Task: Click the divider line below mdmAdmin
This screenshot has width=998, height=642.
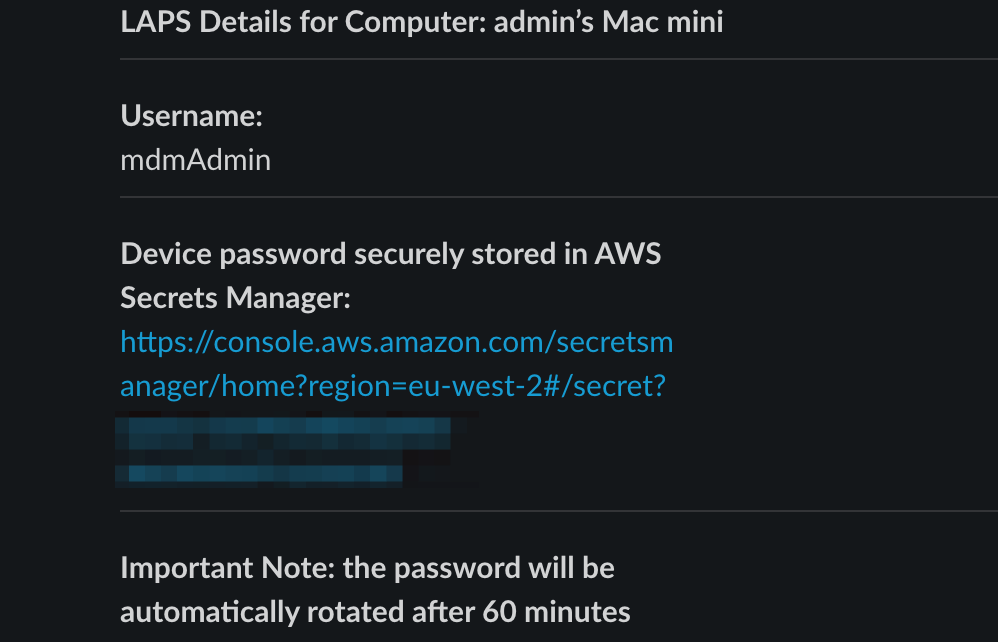Action: (x=558, y=197)
